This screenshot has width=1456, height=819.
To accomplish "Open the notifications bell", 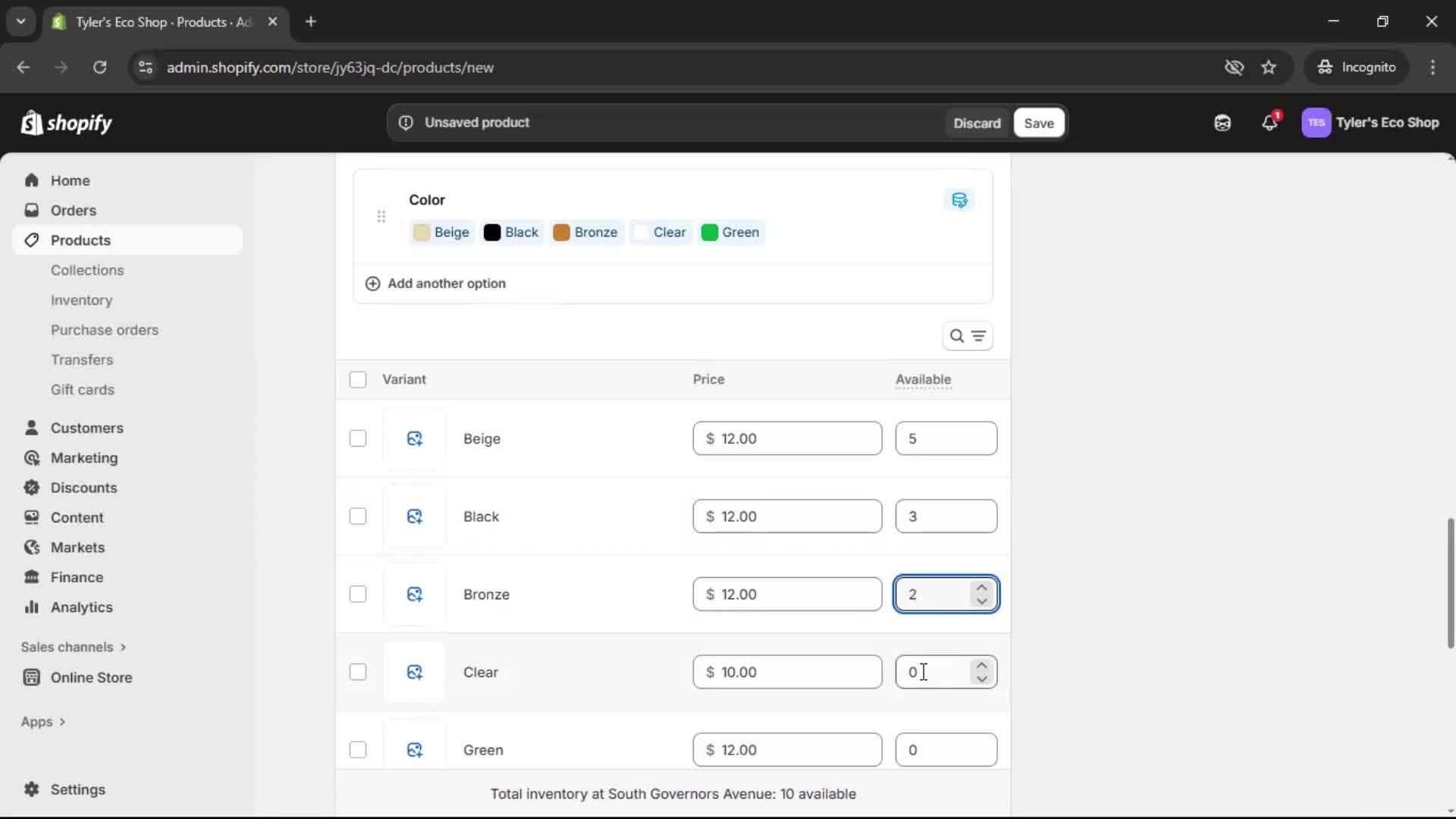I will pos(1270,123).
